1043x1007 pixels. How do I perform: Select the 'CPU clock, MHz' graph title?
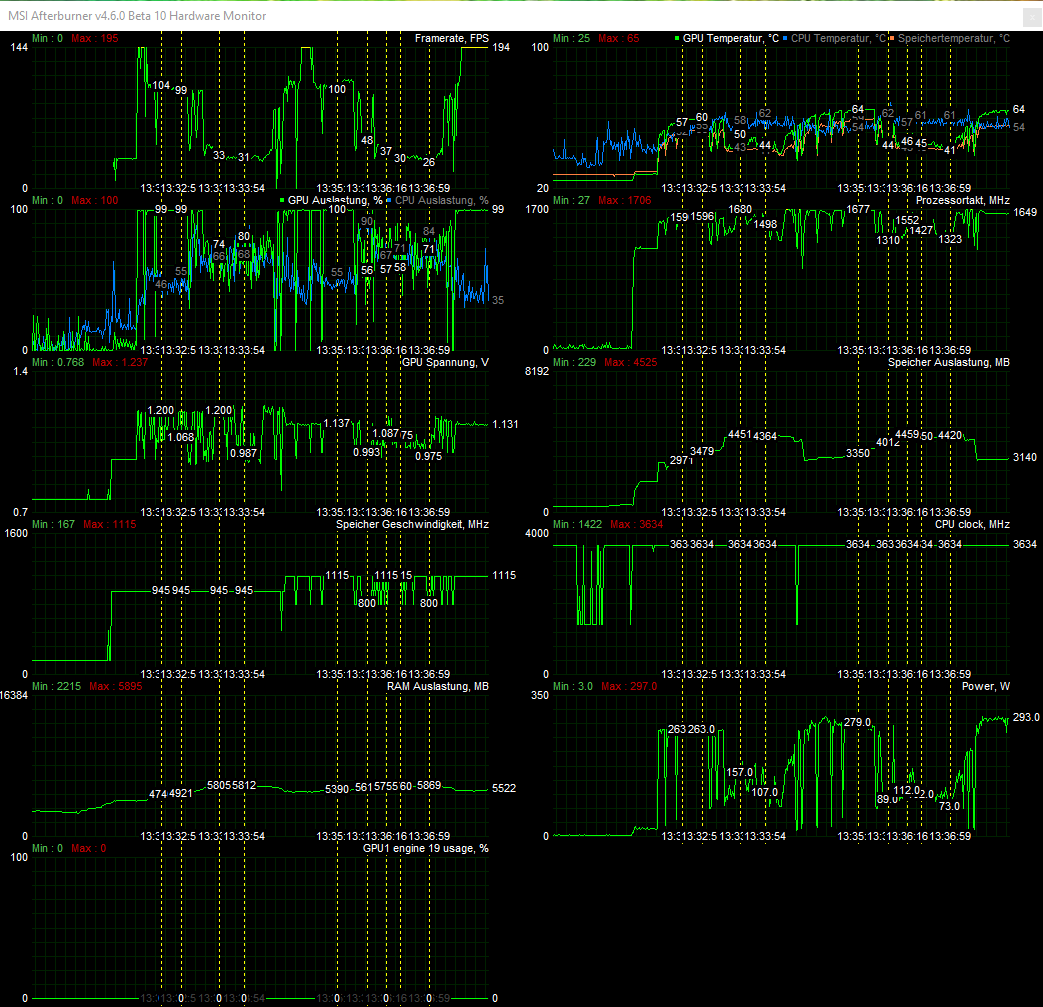[x=972, y=524]
